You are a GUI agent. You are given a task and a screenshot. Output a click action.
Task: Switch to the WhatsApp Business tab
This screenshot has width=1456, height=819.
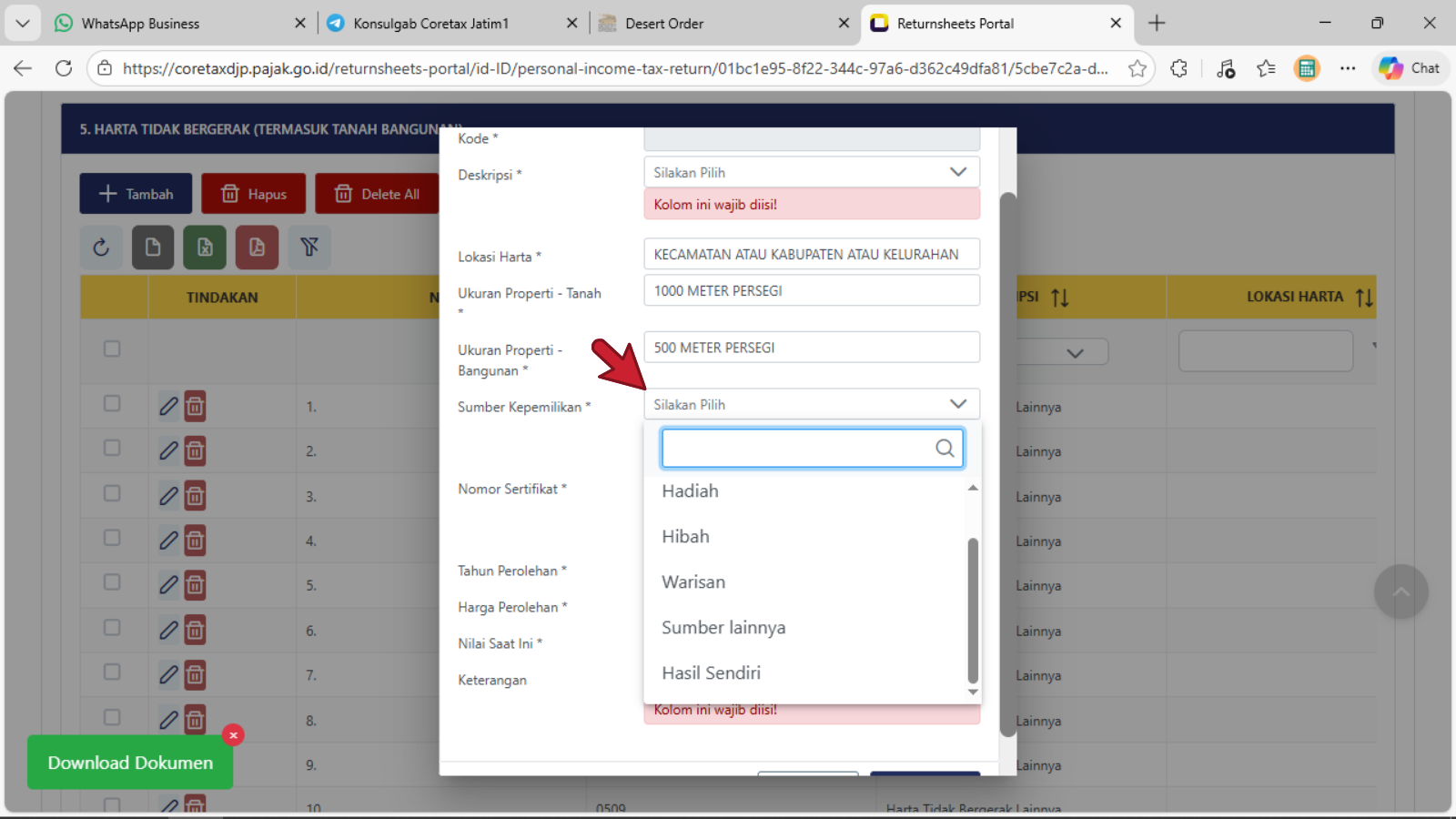pos(140,24)
